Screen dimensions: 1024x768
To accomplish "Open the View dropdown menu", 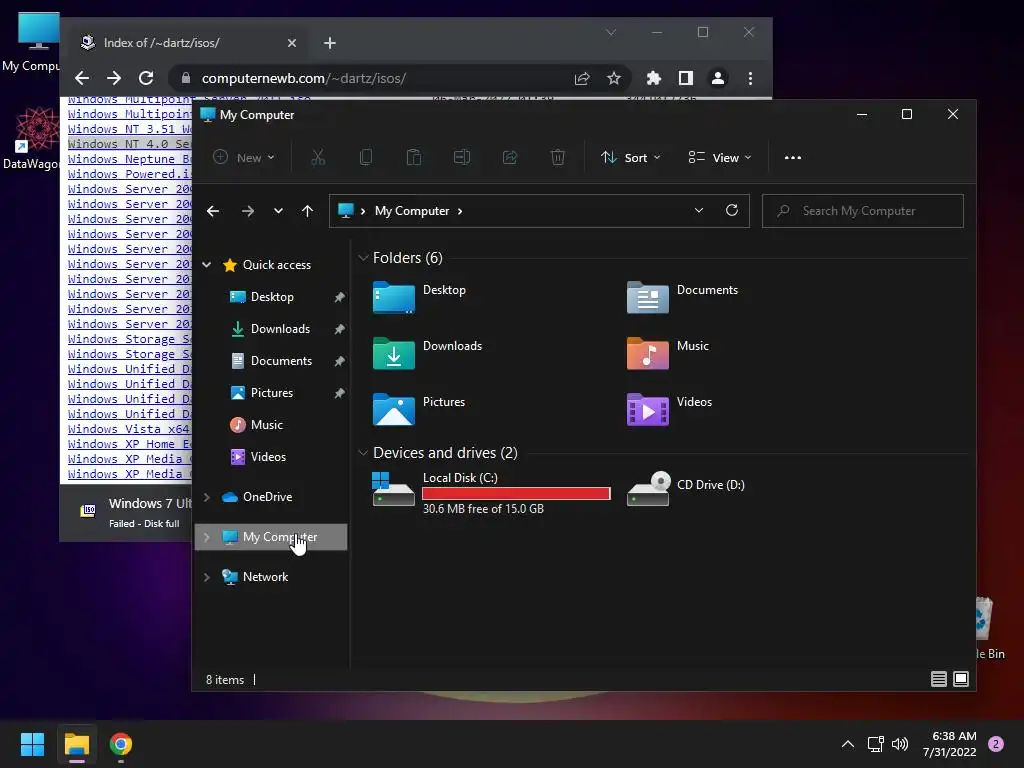I will pos(720,157).
